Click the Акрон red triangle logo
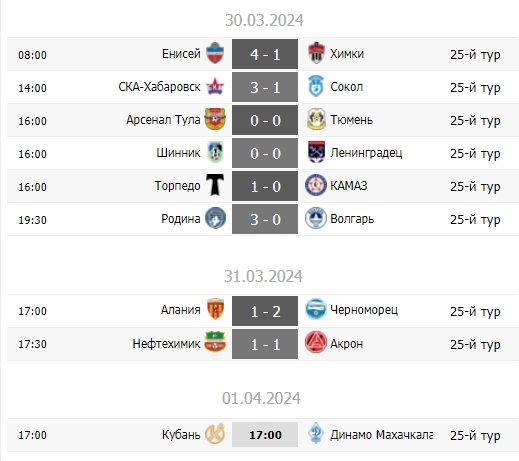The height and width of the screenshot is (461, 519). click(316, 342)
